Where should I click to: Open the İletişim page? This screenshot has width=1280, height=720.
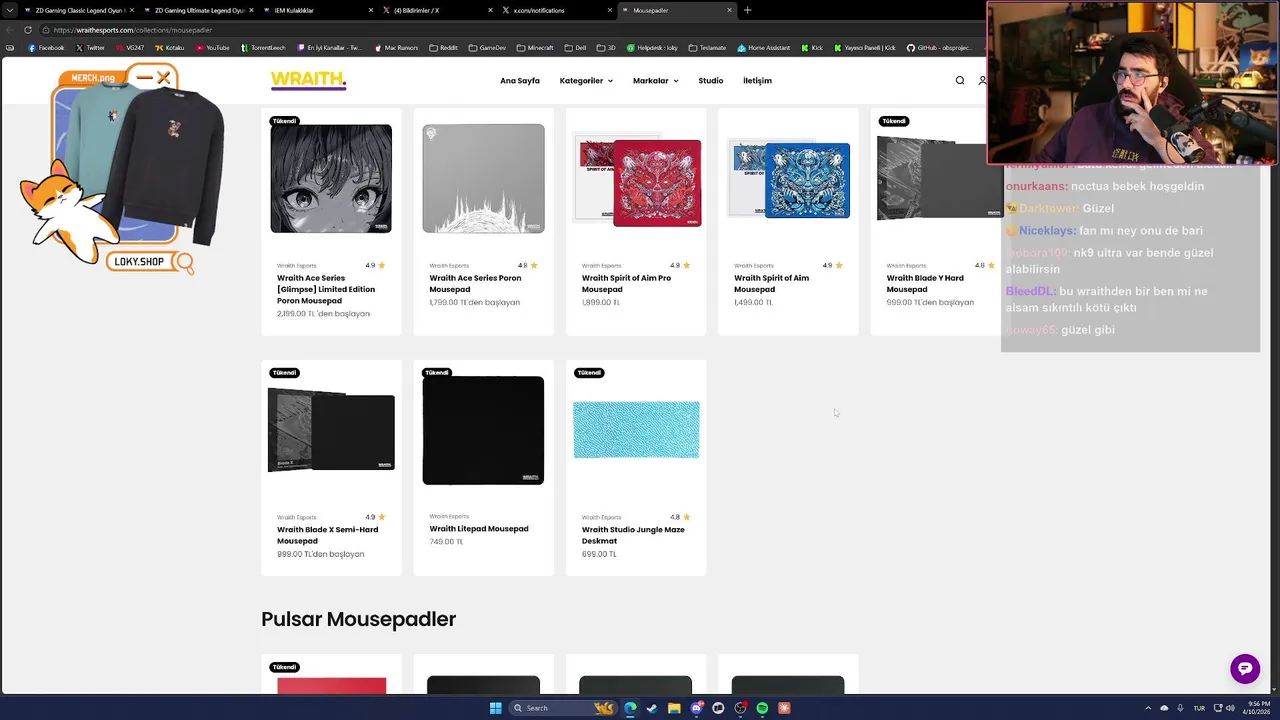pyautogui.click(x=757, y=80)
